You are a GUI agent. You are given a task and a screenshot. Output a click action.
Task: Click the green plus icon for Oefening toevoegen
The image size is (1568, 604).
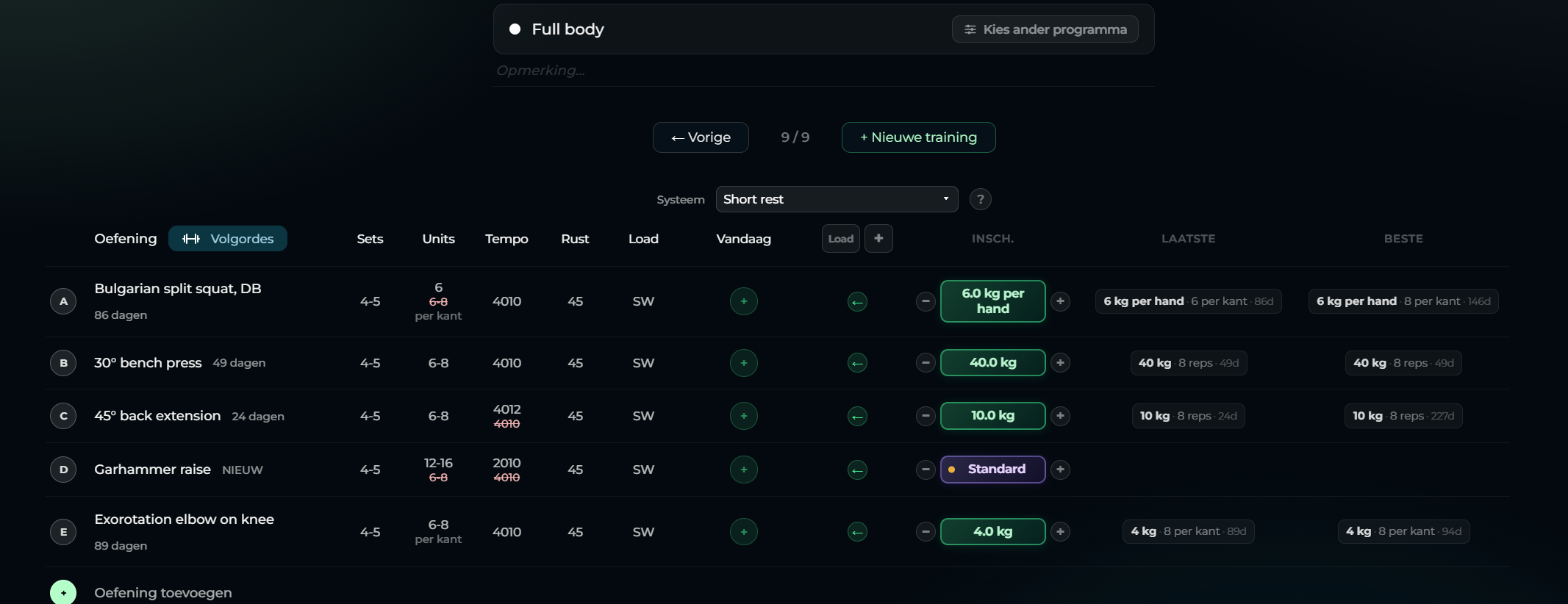coord(63,592)
